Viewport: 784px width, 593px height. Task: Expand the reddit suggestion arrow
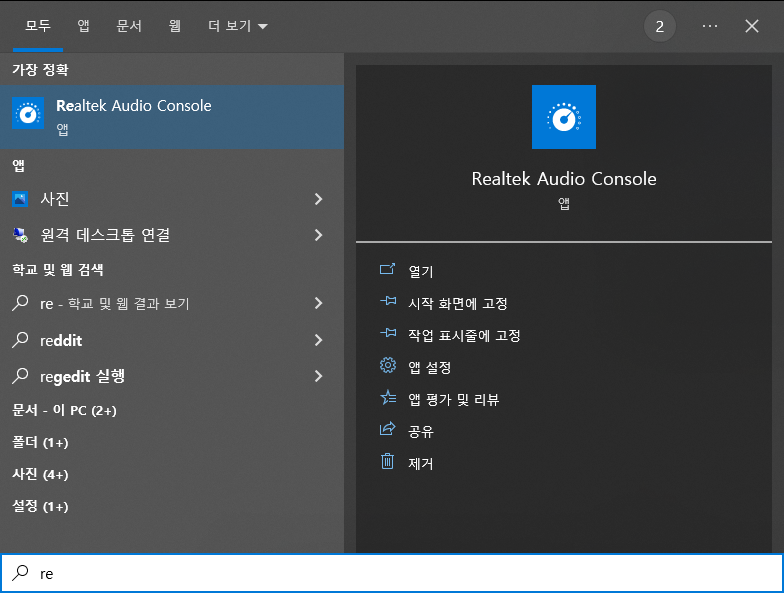(x=318, y=340)
